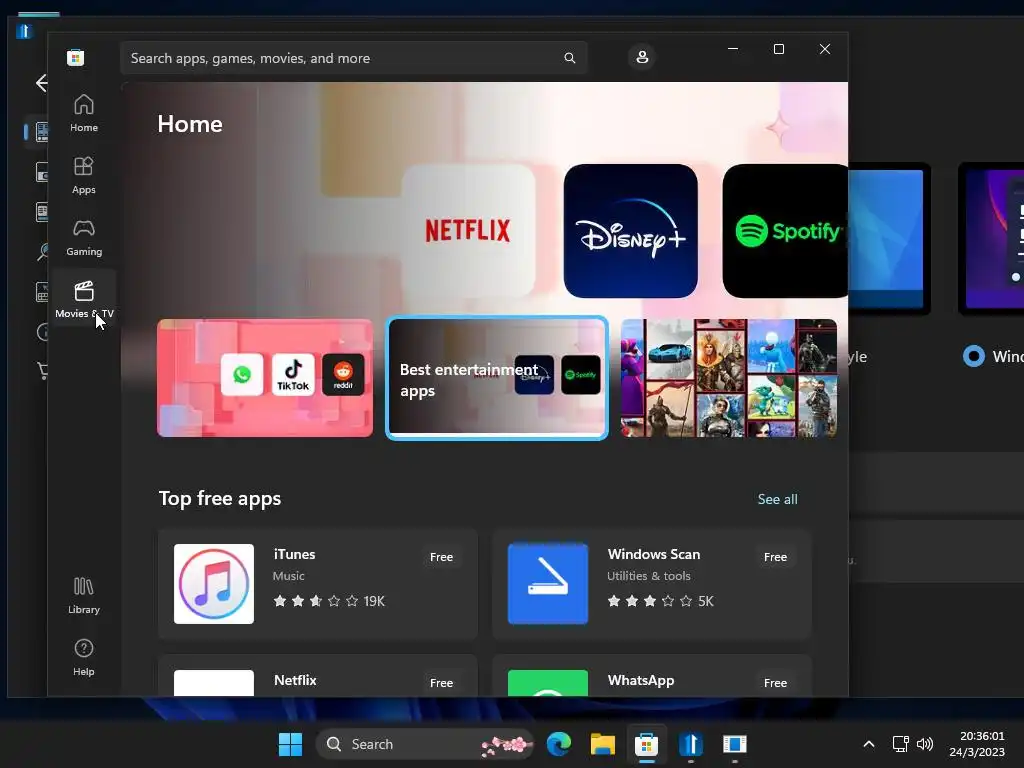Show hidden system tray icons chevron
This screenshot has width=1024, height=768.
click(869, 744)
